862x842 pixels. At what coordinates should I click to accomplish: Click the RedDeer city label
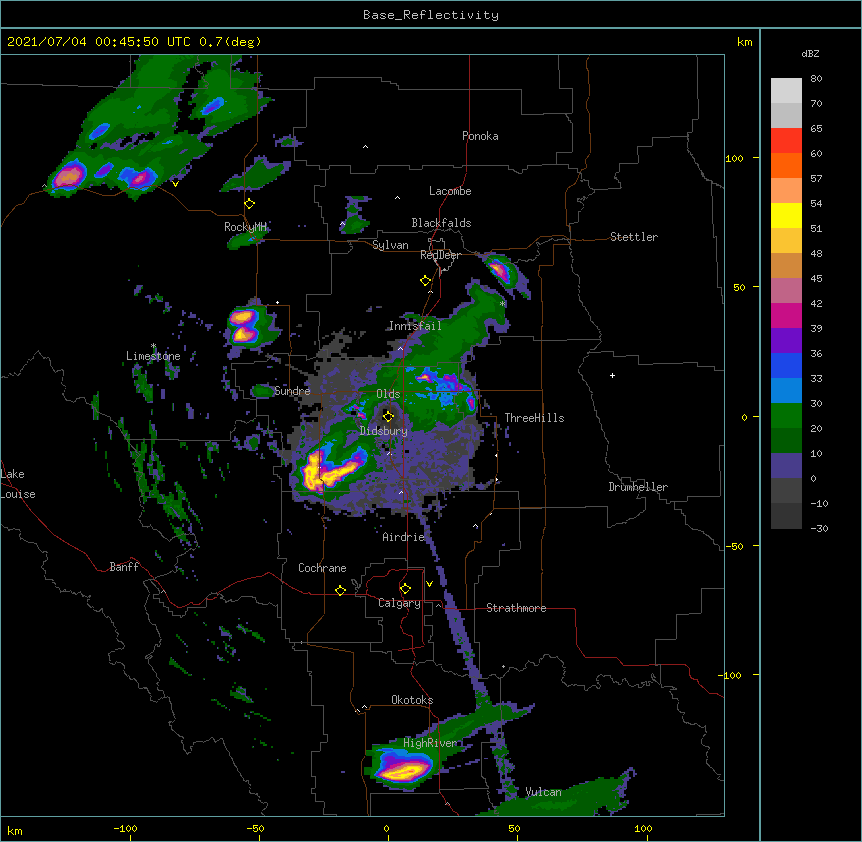tap(440, 255)
